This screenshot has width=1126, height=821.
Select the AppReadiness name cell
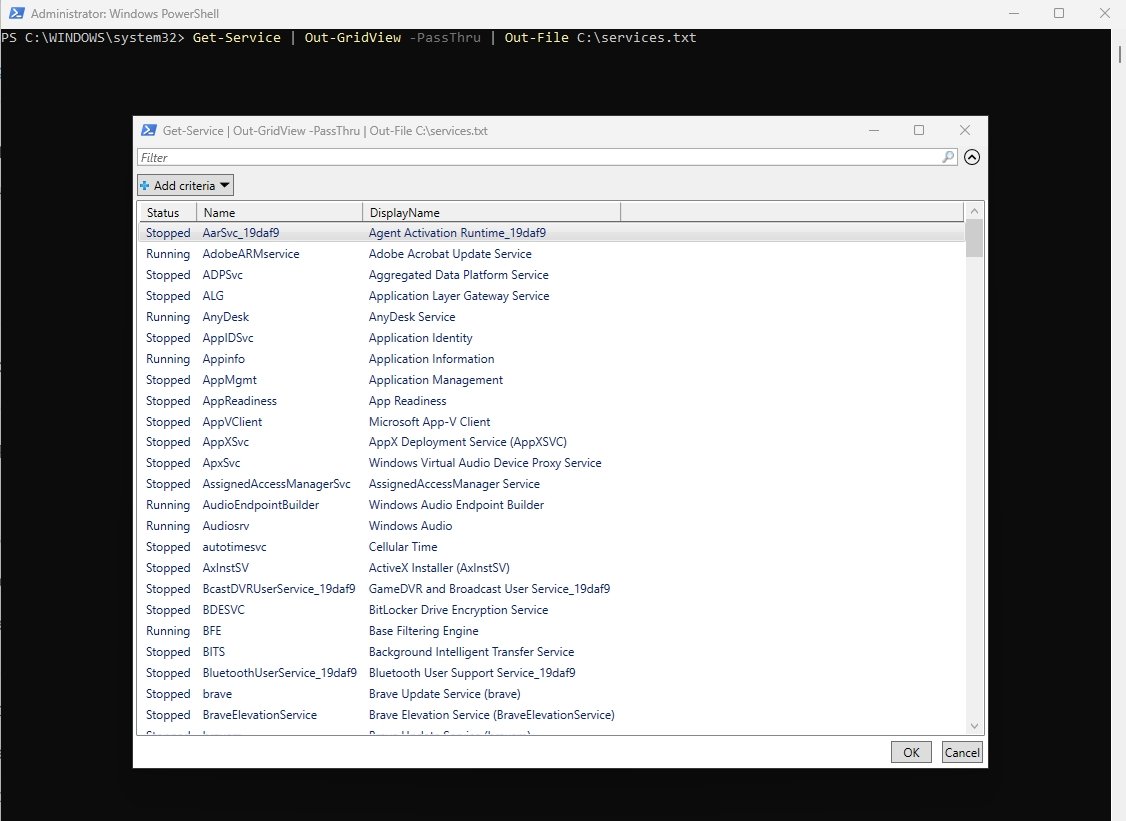[239, 401]
